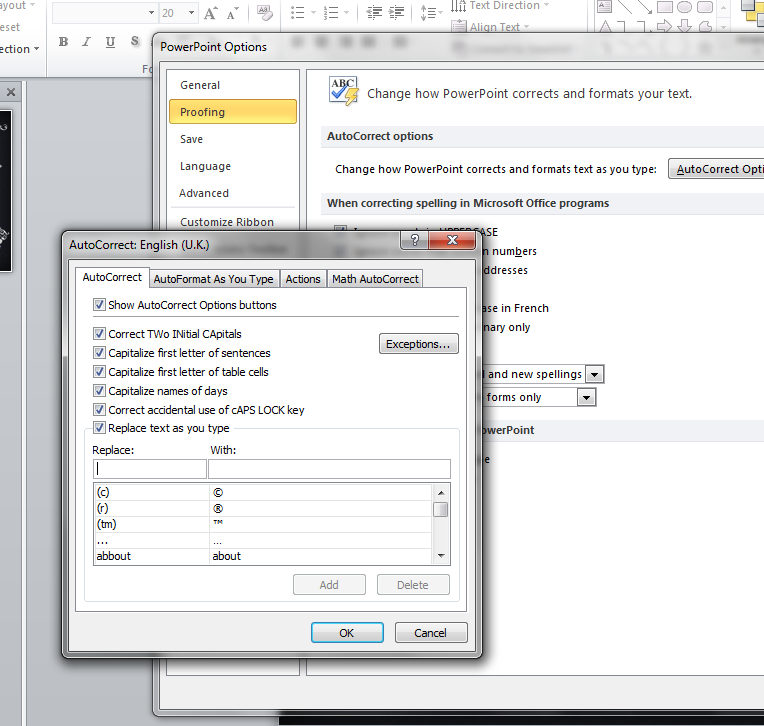This screenshot has width=764, height=726.
Task: Toggle Capitalize names of days
Action: point(99,391)
